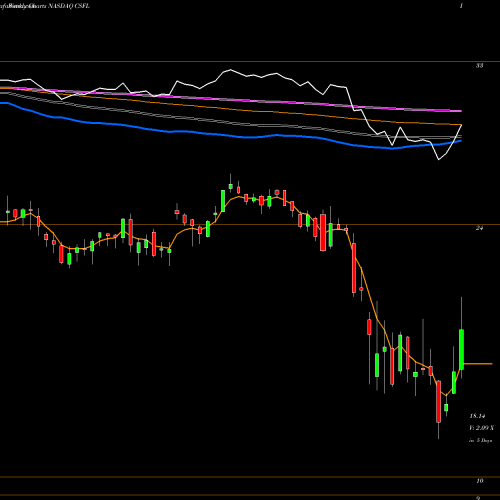The height and width of the screenshot is (500, 500).
Task: Select the 24 price axis label
Action: point(479,228)
